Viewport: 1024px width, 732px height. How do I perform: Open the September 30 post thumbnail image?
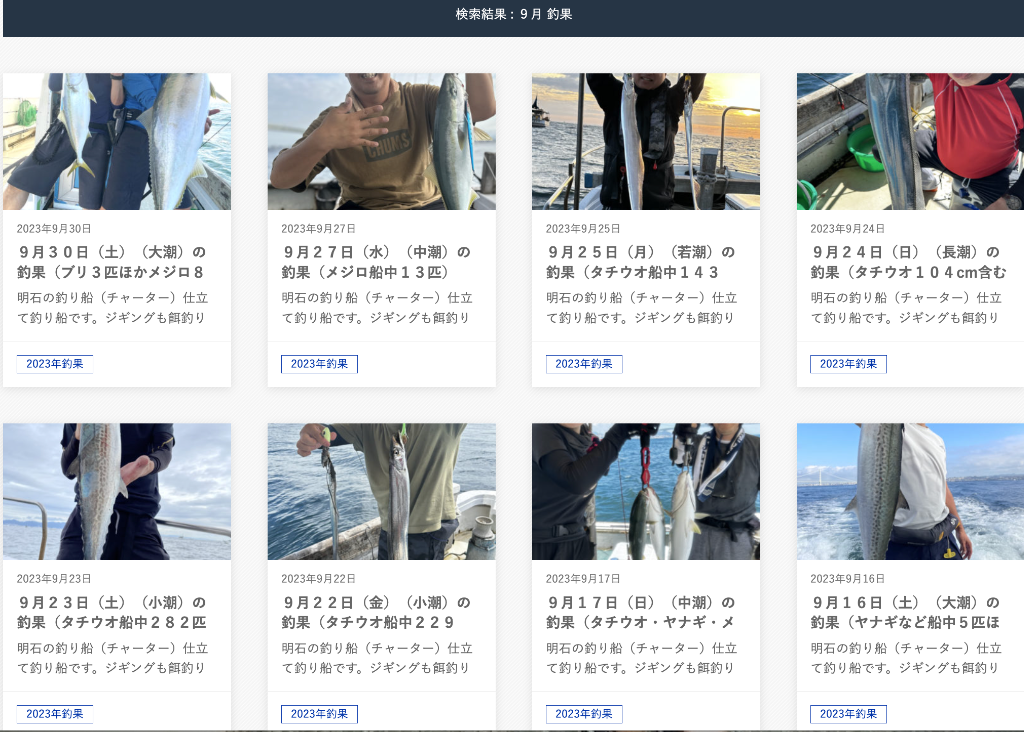(x=117, y=141)
